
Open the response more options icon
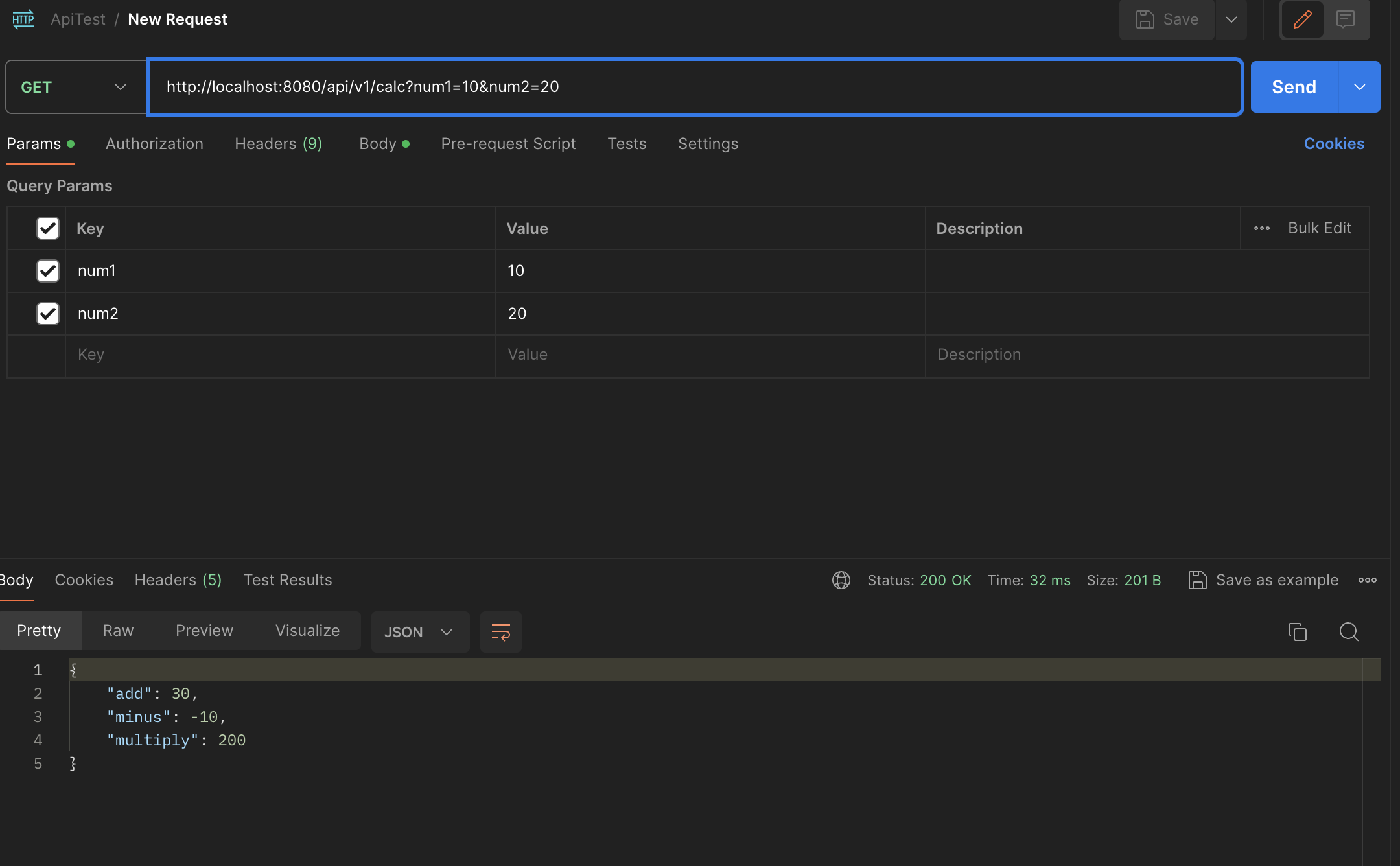click(1367, 580)
